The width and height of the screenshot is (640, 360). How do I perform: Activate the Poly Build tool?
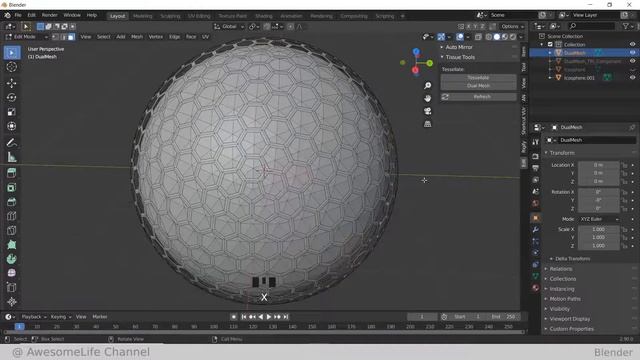[x=12, y=245]
